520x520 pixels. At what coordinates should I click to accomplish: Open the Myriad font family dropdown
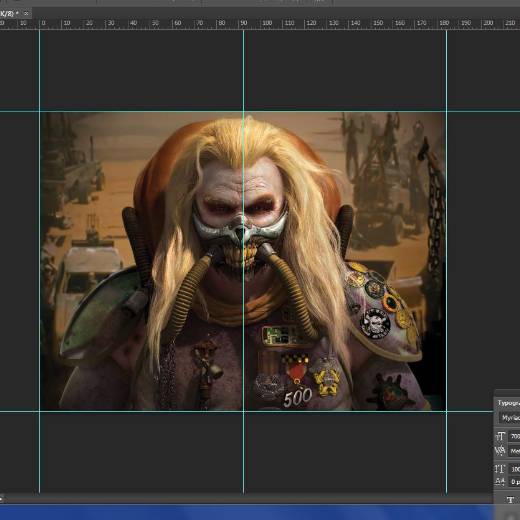pyautogui.click(x=510, y=418)
